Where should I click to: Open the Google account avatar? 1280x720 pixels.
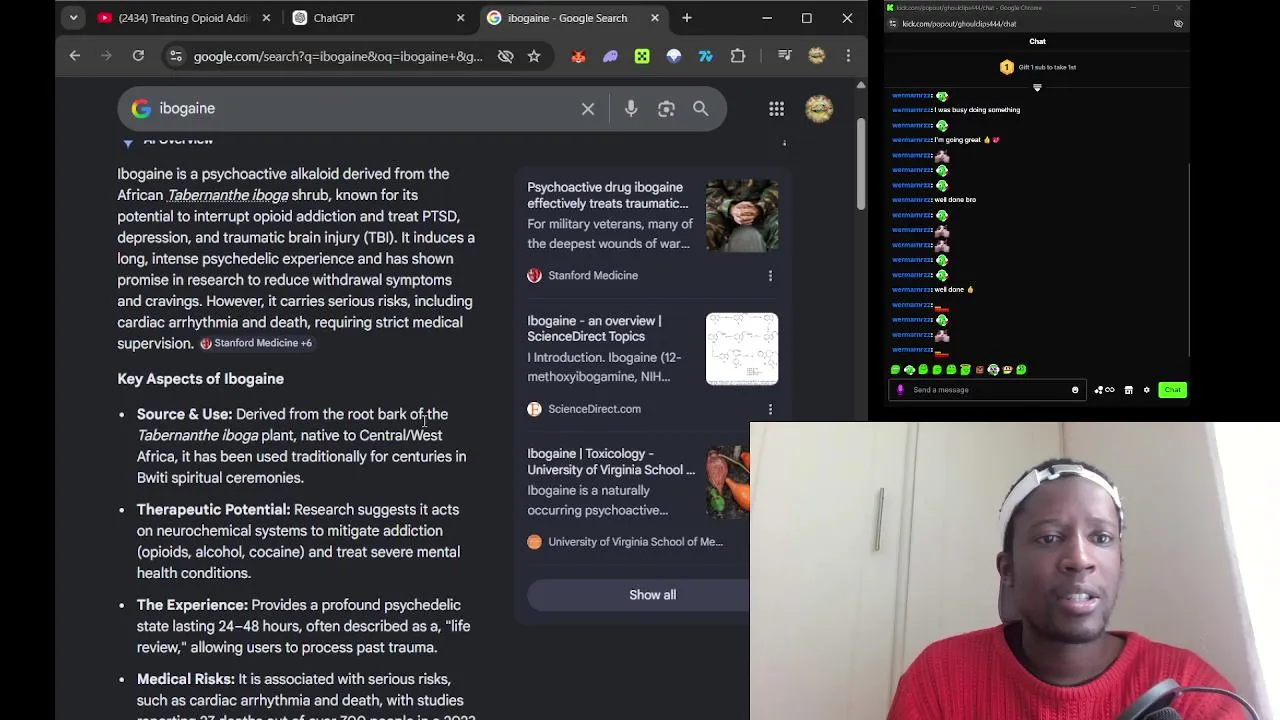819,108
